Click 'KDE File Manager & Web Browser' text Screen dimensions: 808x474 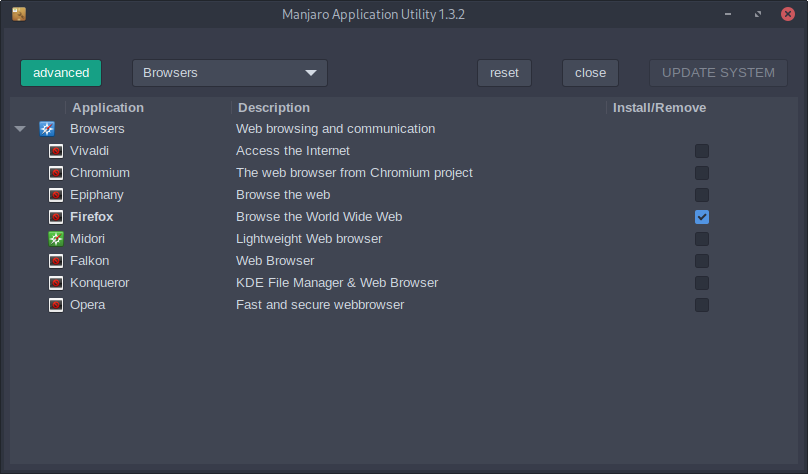pos(337,283)
